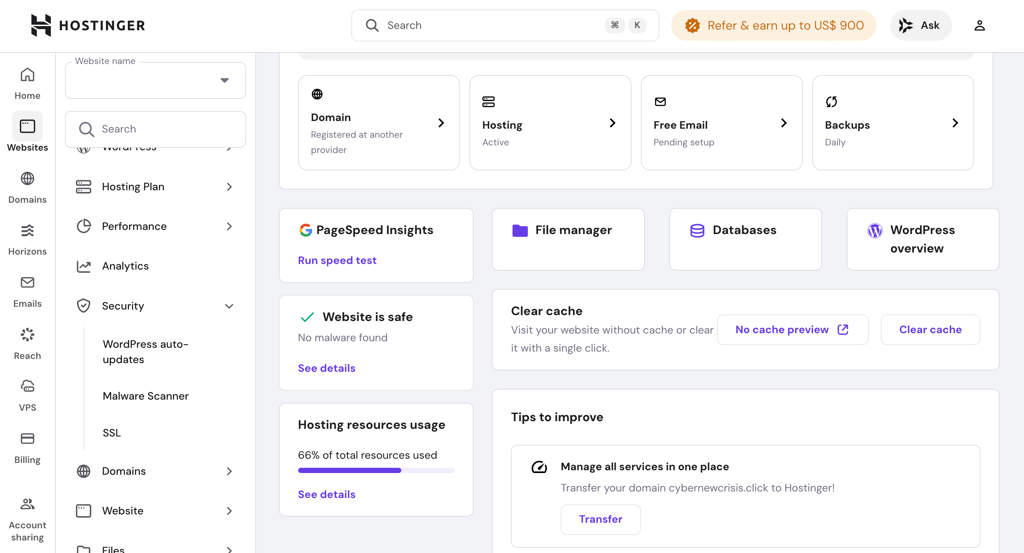Open Billing in the left rail
This screenshot has height=553, width=1024.
tap(27, 448)
